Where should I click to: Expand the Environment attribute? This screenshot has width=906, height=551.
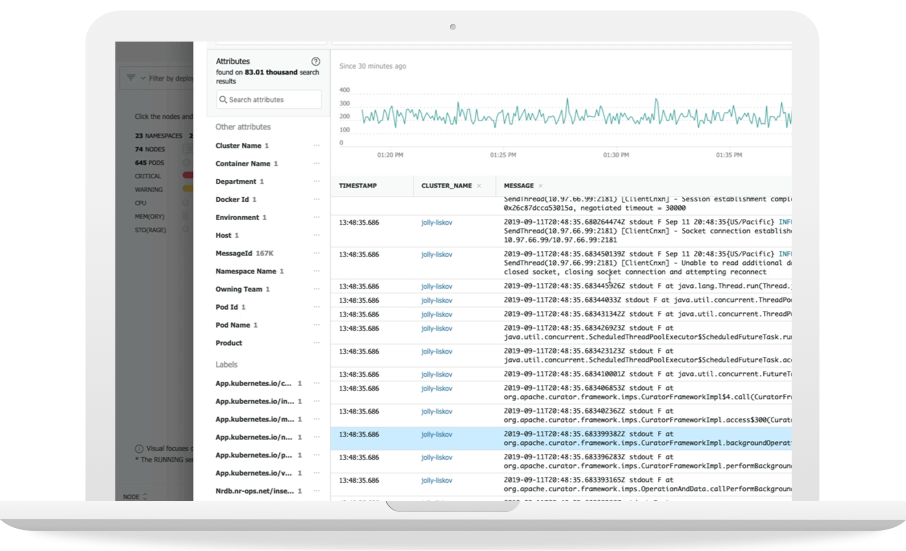click(x=238, y=218)
